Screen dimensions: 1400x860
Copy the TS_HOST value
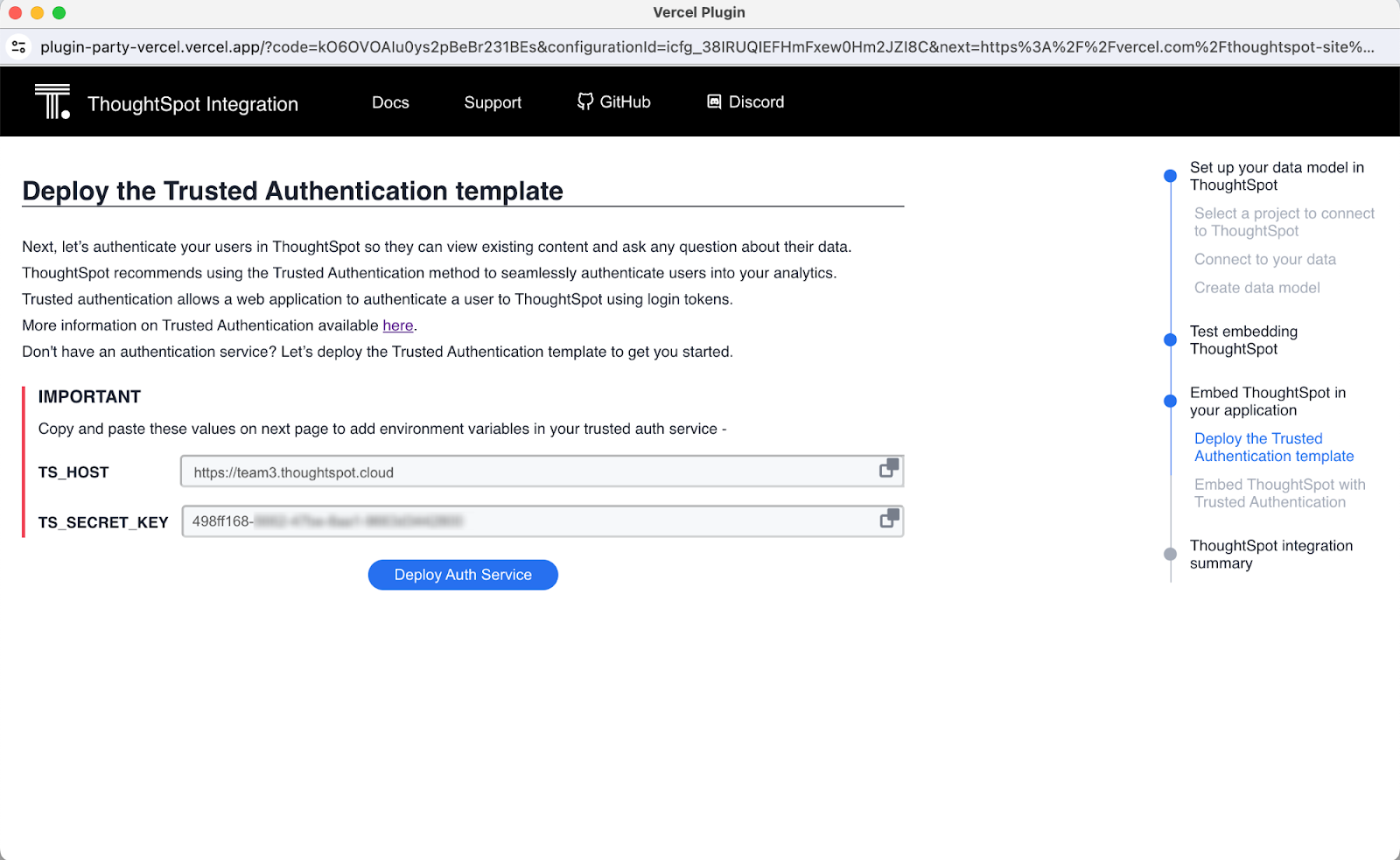888,469
